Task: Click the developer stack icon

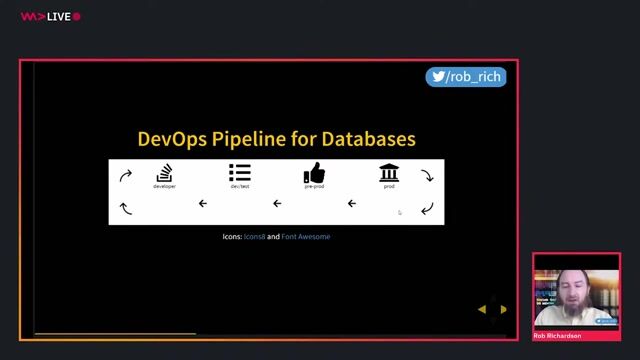Action: click(x=164, y=173)
